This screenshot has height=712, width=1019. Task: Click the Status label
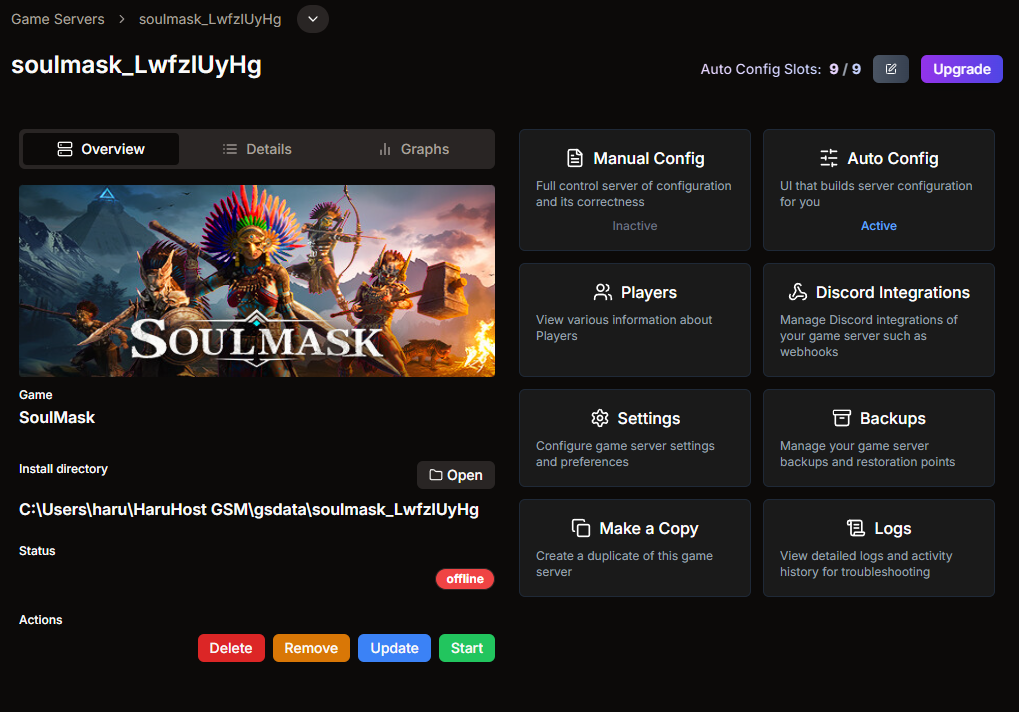point(37,550)
